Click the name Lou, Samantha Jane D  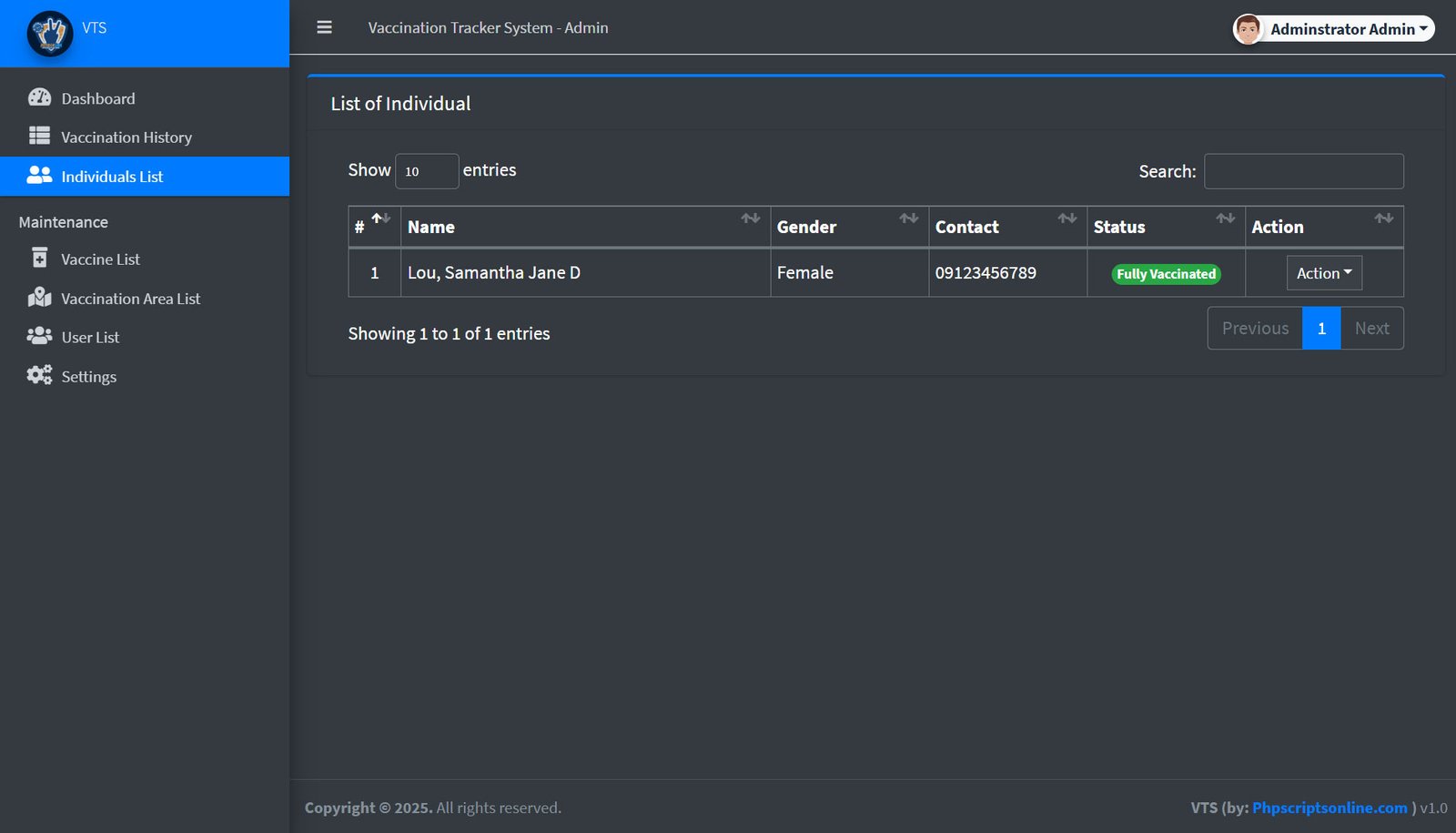(494, 273)
